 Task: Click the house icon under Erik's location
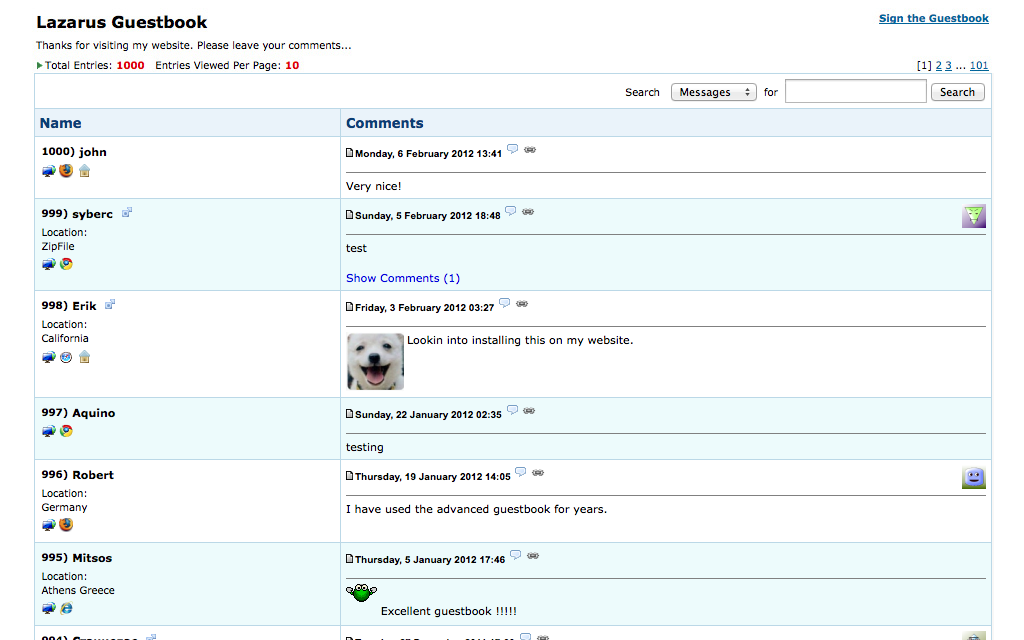85,357
